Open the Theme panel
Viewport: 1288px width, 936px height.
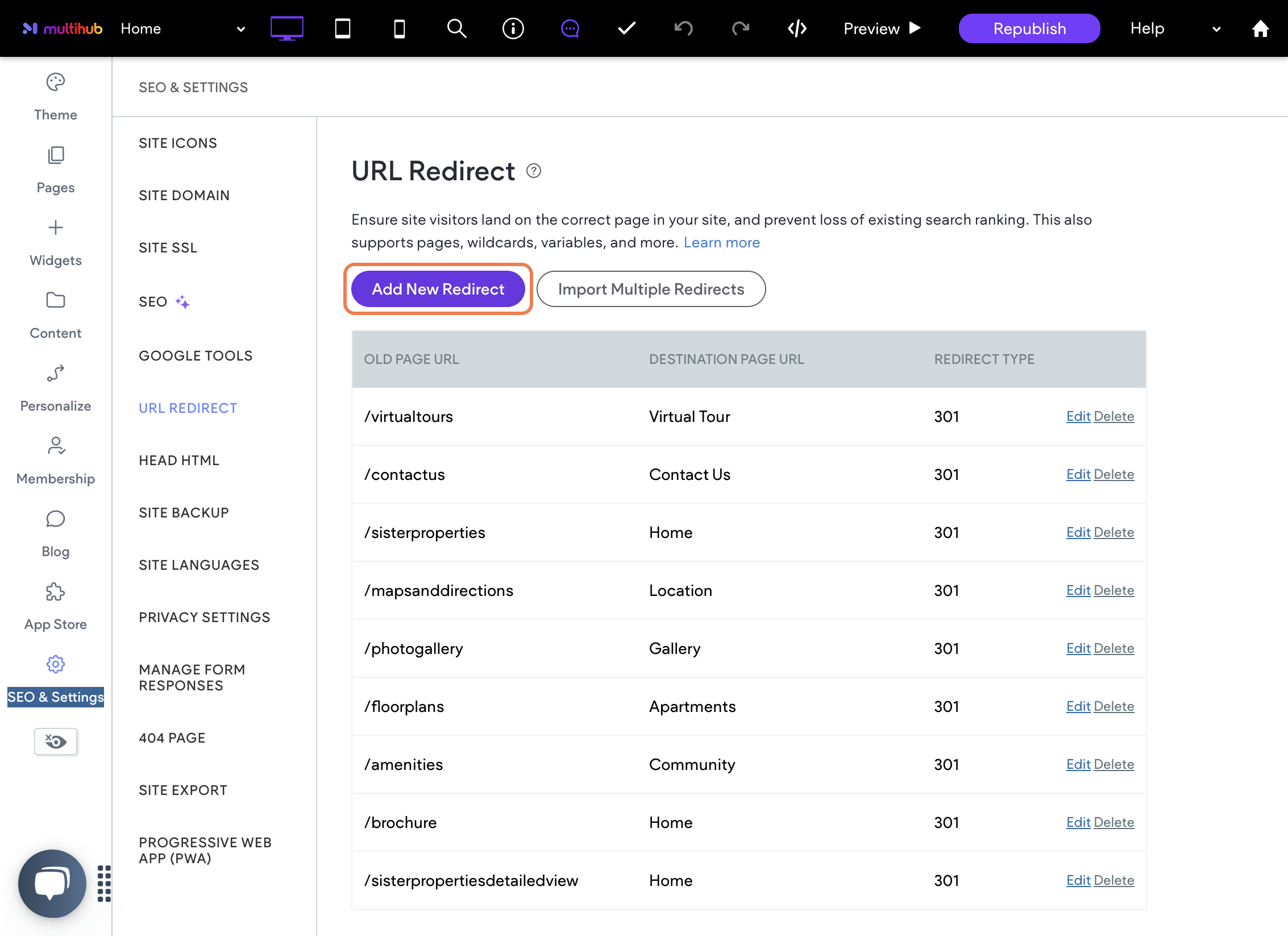click(x=56, y=98)
